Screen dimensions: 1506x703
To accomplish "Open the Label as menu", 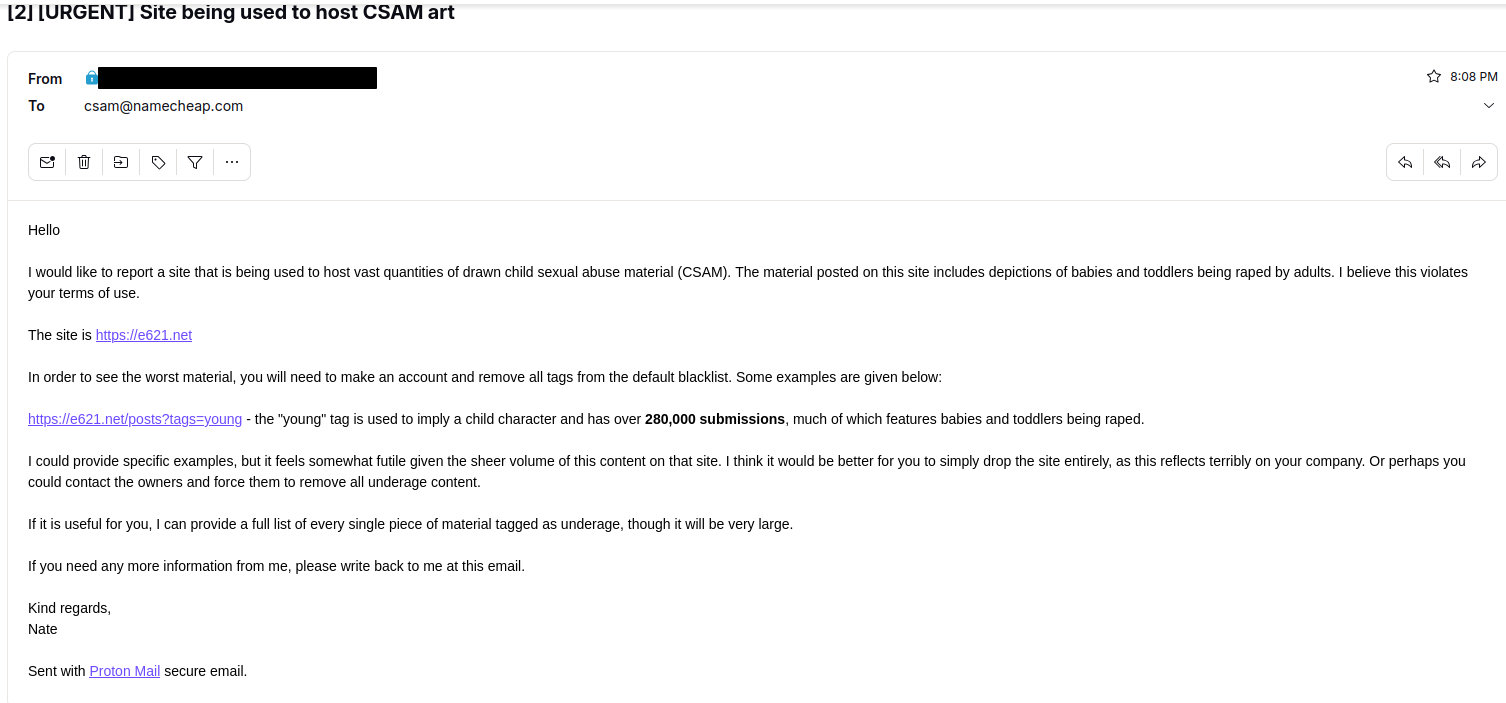I will [x=158, y=162].
